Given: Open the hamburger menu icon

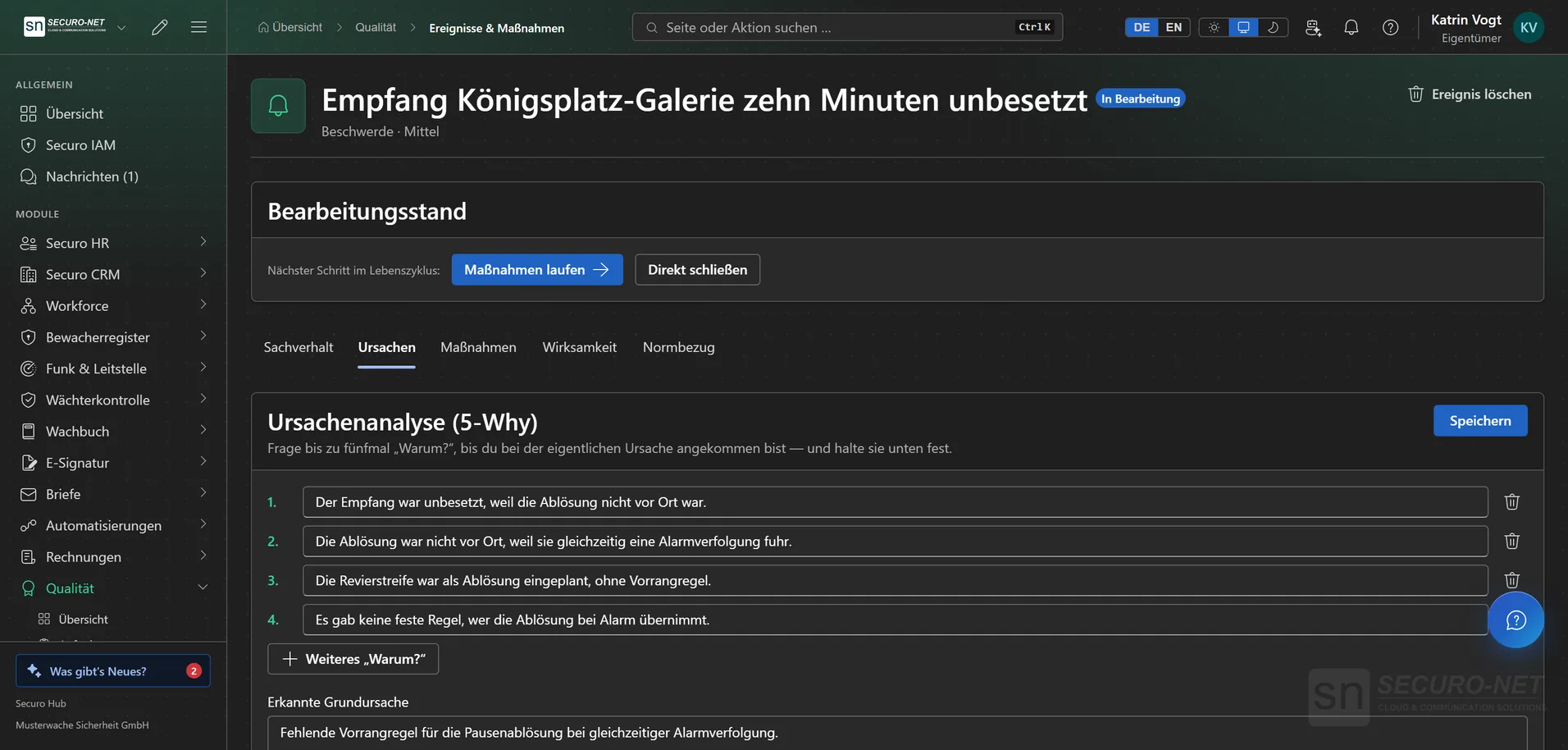Looking at the screenshot, I should coord(198,27).
